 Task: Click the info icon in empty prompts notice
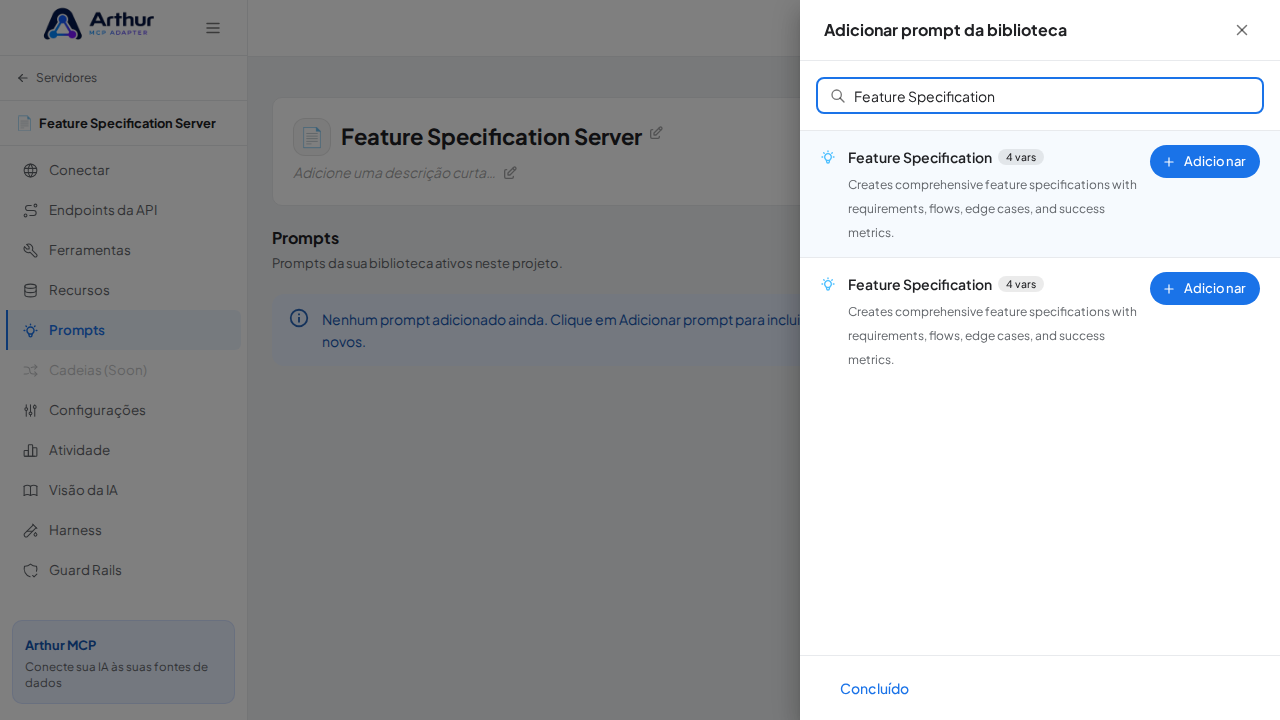point(299,318)
